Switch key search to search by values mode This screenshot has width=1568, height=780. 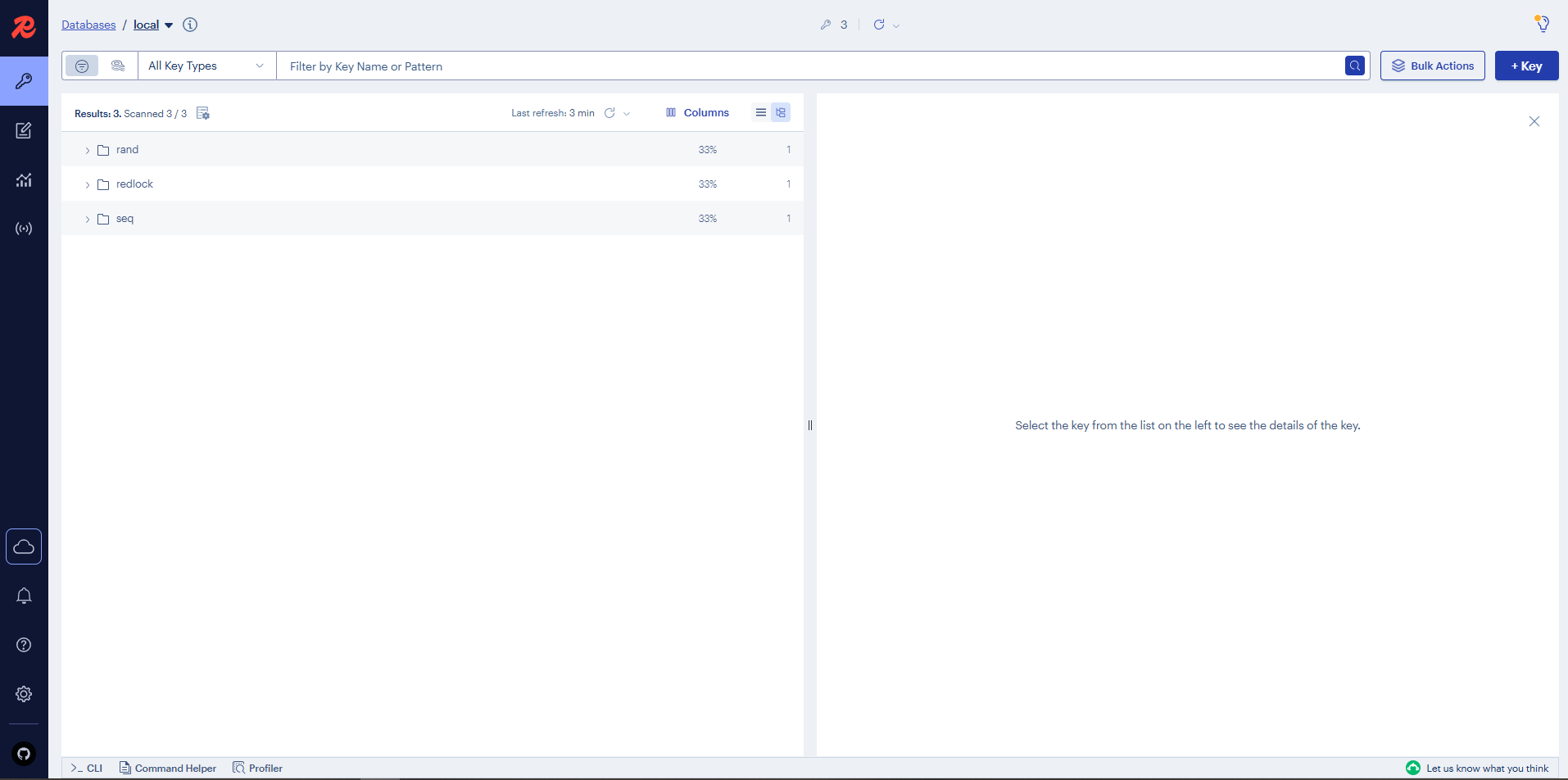click(x=117, y=66)
